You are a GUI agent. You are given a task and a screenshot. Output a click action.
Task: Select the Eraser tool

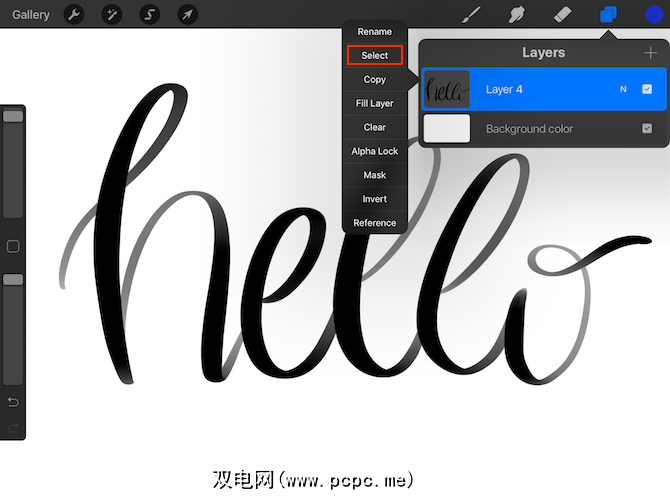point(562,15)
